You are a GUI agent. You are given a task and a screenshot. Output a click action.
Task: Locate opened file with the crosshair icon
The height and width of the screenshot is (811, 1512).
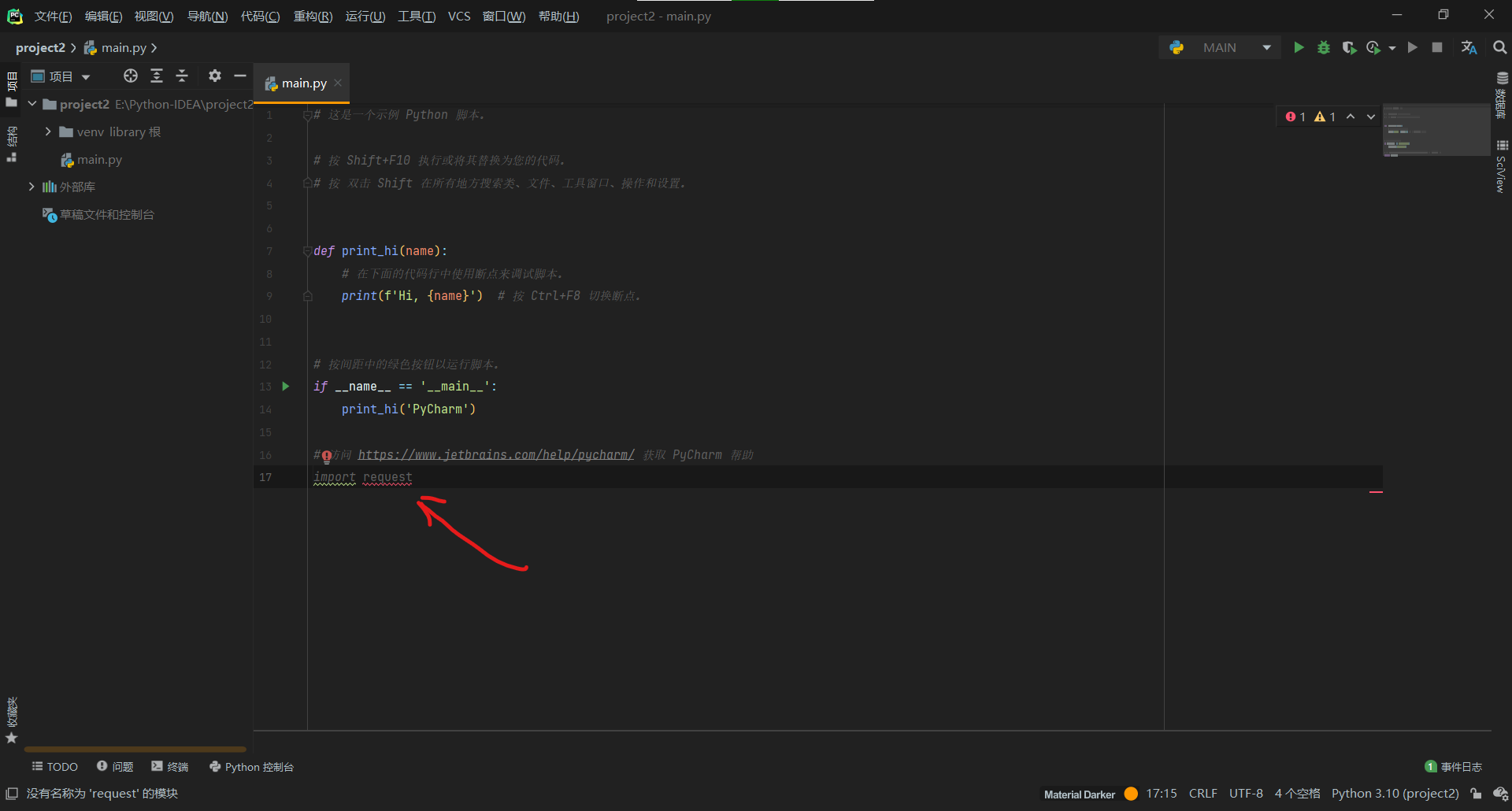(131, 76)
